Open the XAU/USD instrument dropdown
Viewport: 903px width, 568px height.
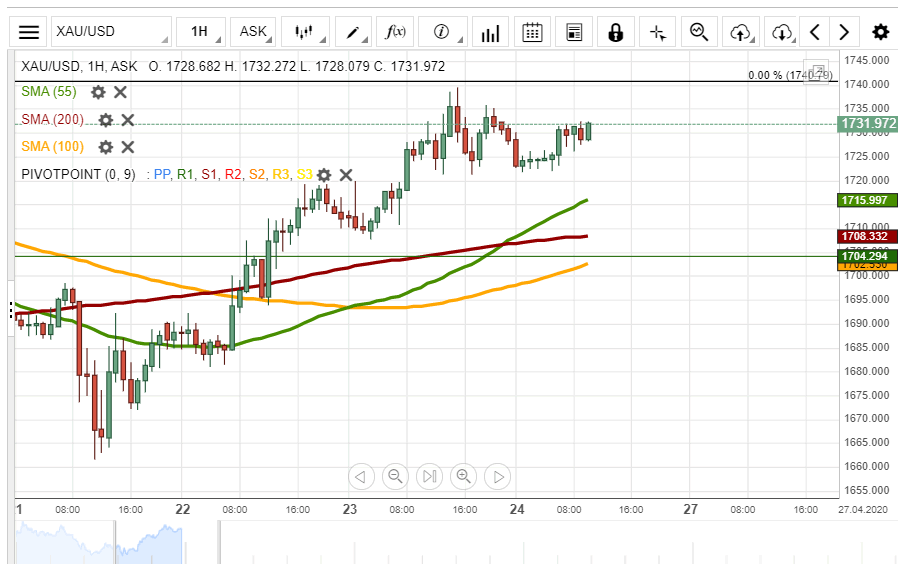tap(111, 32)
